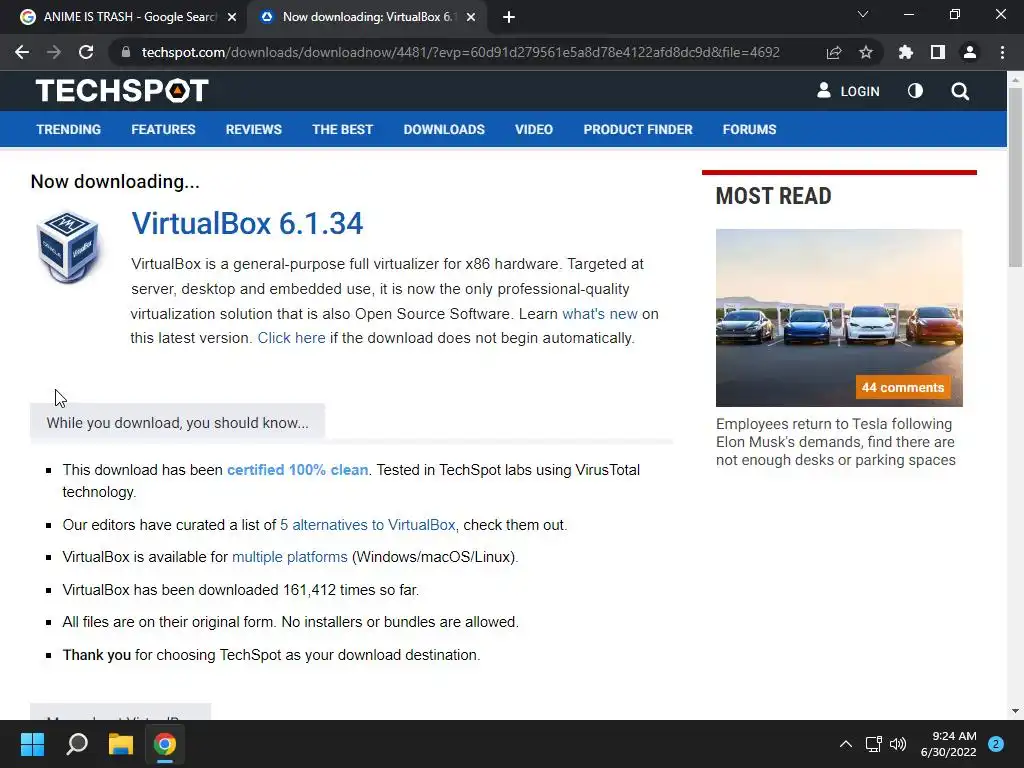Screen dimensions: 1024x768
Task: Switch to ANIME IS TRASH Google Search tab
Action: pyautogui.click(x=129, y=17)
